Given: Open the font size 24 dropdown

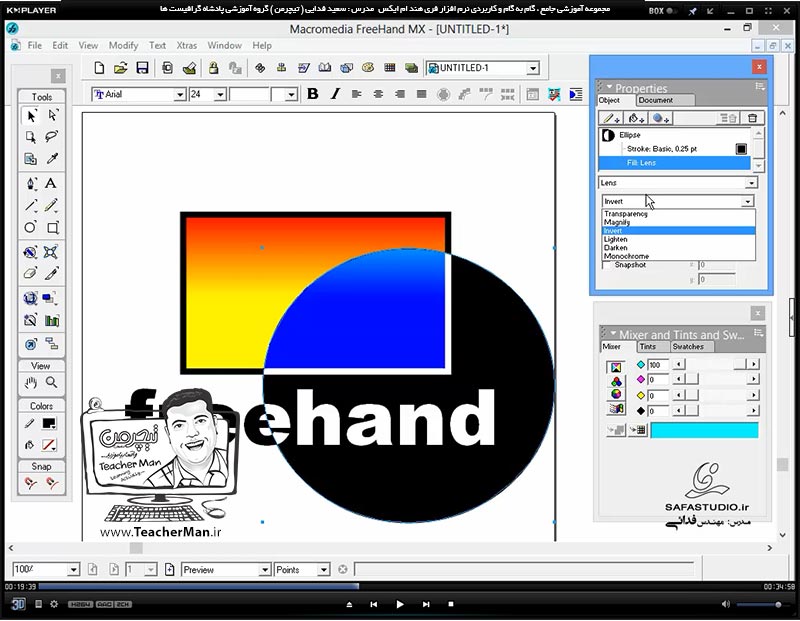Looking at the screenshot, I should [x=220, y=94].
